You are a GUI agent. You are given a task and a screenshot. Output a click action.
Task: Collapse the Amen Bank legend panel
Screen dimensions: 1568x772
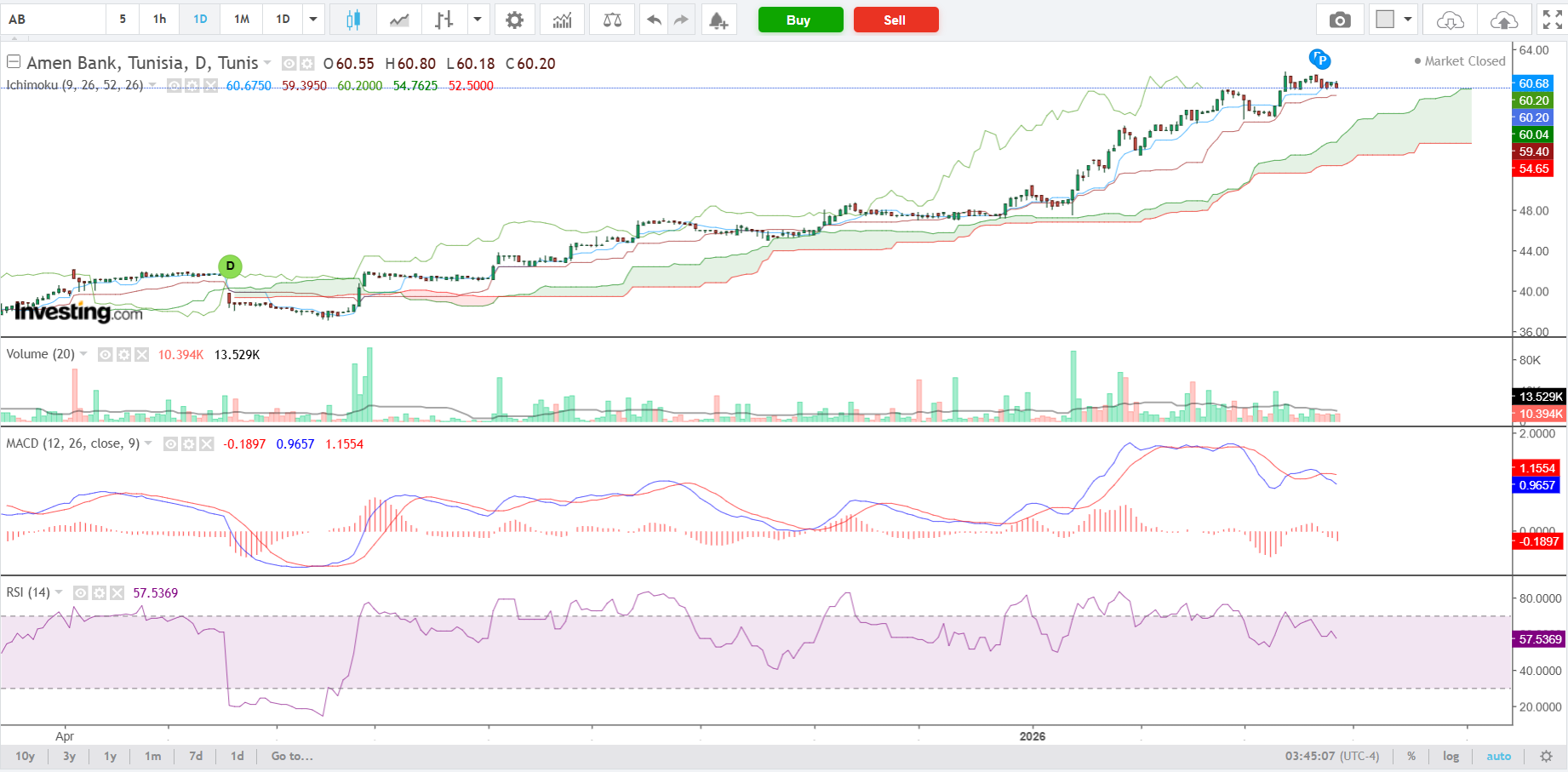click(x=14, y=61)
